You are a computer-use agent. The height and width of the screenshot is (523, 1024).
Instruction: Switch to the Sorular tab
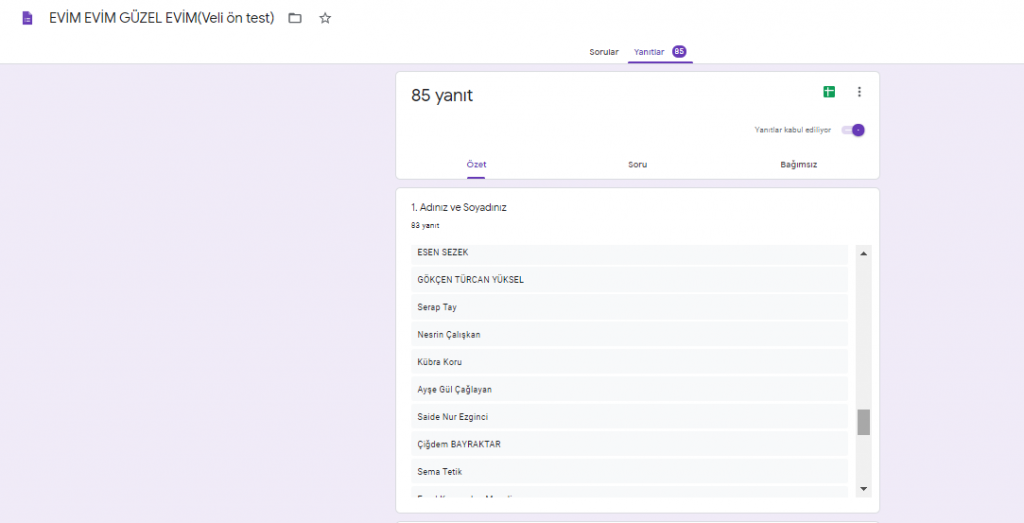pos(604,52)
